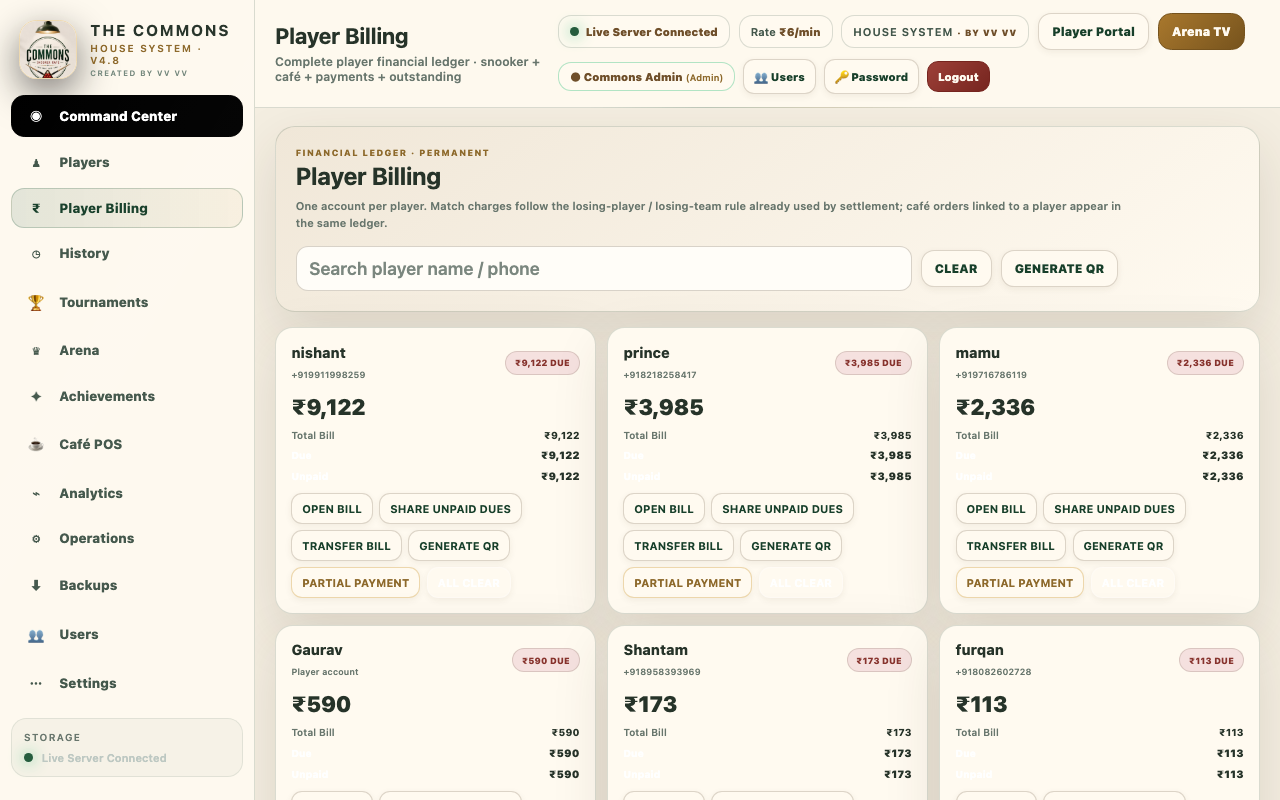Viewport: 1280px width, 800px height.
Task: Click the sidebar Users people icon
Action: coord(36,634)
